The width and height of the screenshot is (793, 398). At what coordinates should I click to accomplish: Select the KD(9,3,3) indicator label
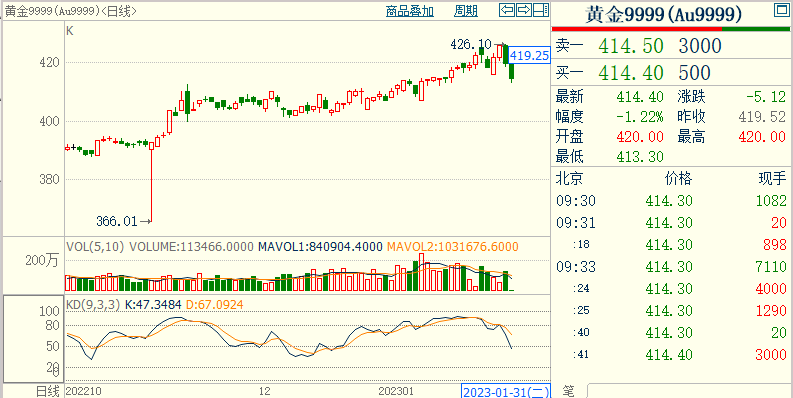(x=94, y=305)
